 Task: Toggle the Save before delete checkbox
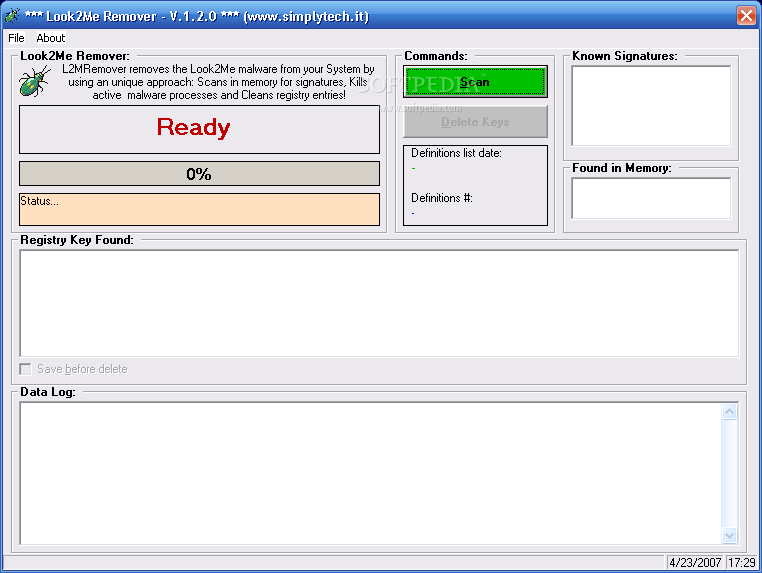[x=25, y=369]
